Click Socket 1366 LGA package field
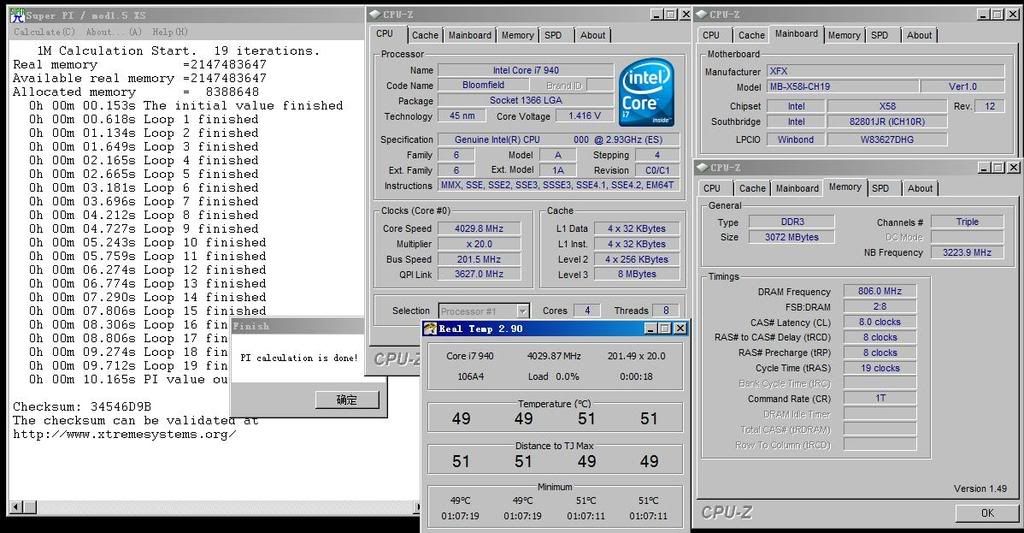Screen dimensions: 1024x533 (526, 101)
